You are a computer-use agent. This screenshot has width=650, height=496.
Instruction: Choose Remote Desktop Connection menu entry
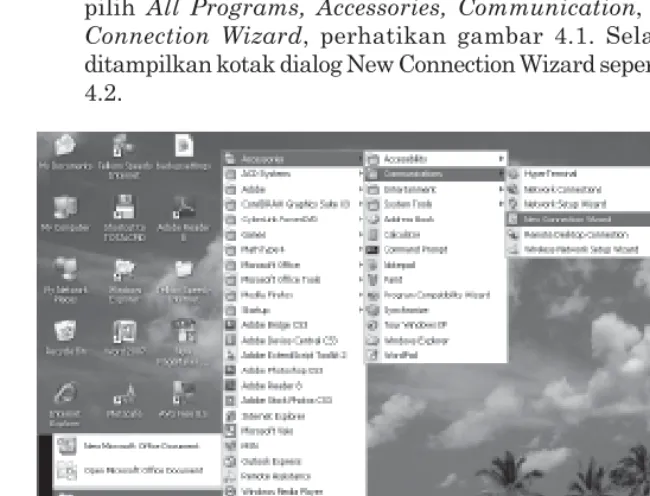(578, 235)
